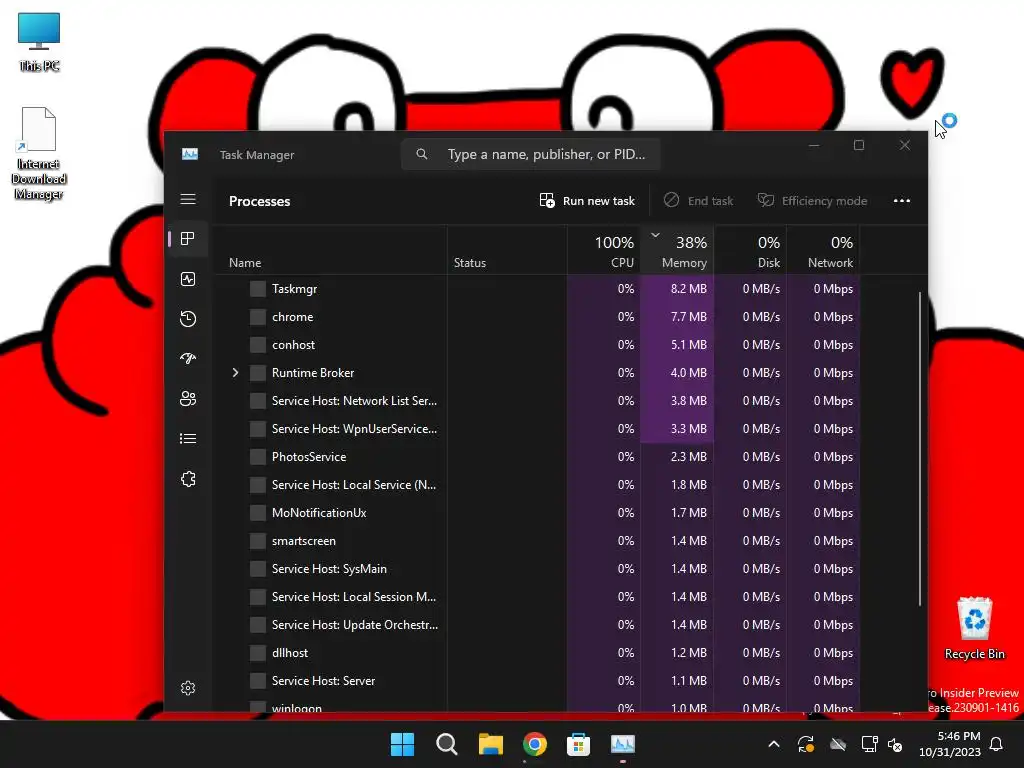1024x768 pixels.
Task: Sort processes by Disk column header
Action: click(x=750, y=251)
